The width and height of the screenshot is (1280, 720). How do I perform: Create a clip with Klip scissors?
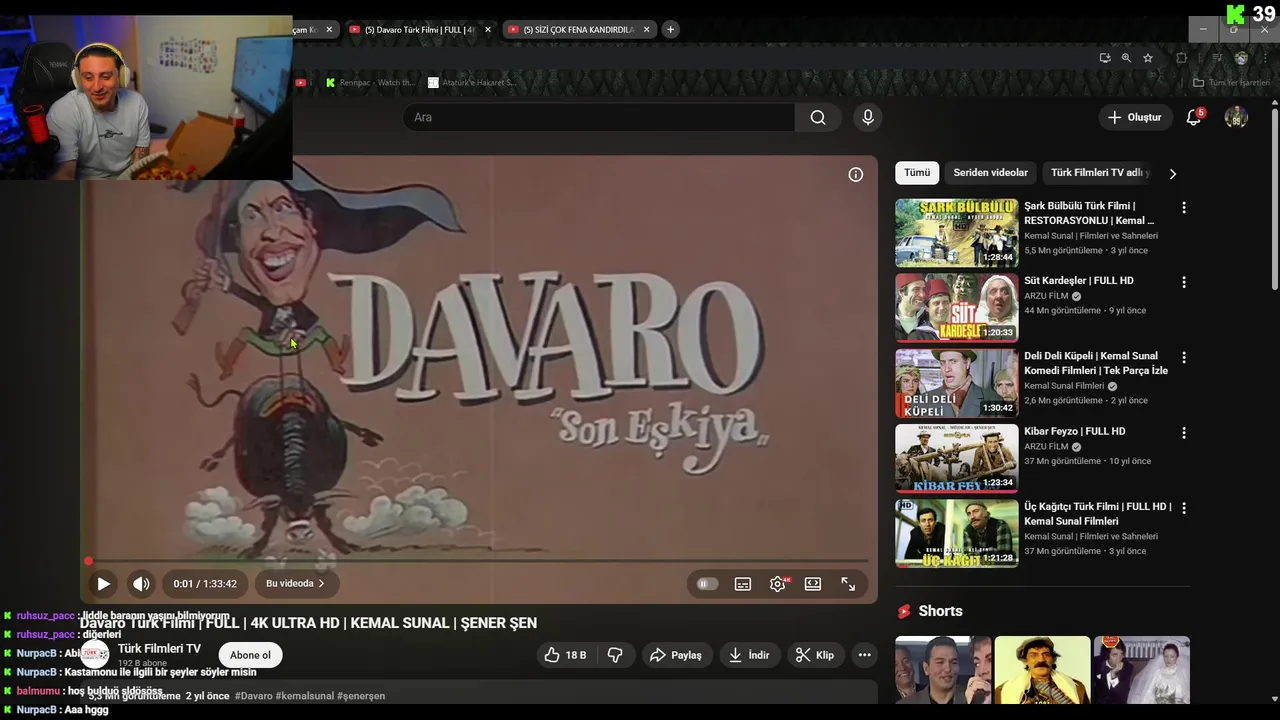(x=815, y=655)
